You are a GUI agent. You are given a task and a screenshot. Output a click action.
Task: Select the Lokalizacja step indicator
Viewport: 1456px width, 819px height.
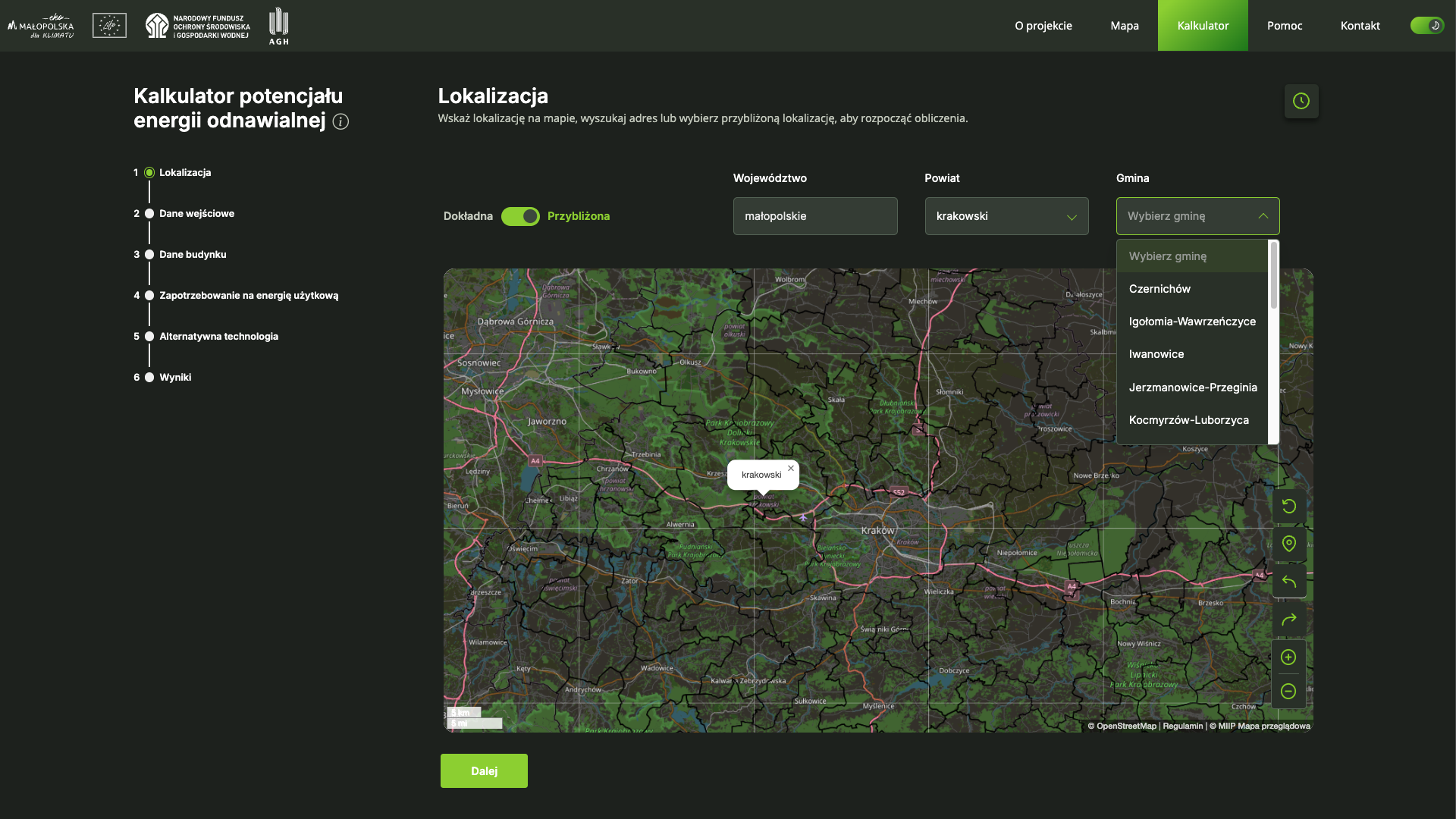point(149,173)
